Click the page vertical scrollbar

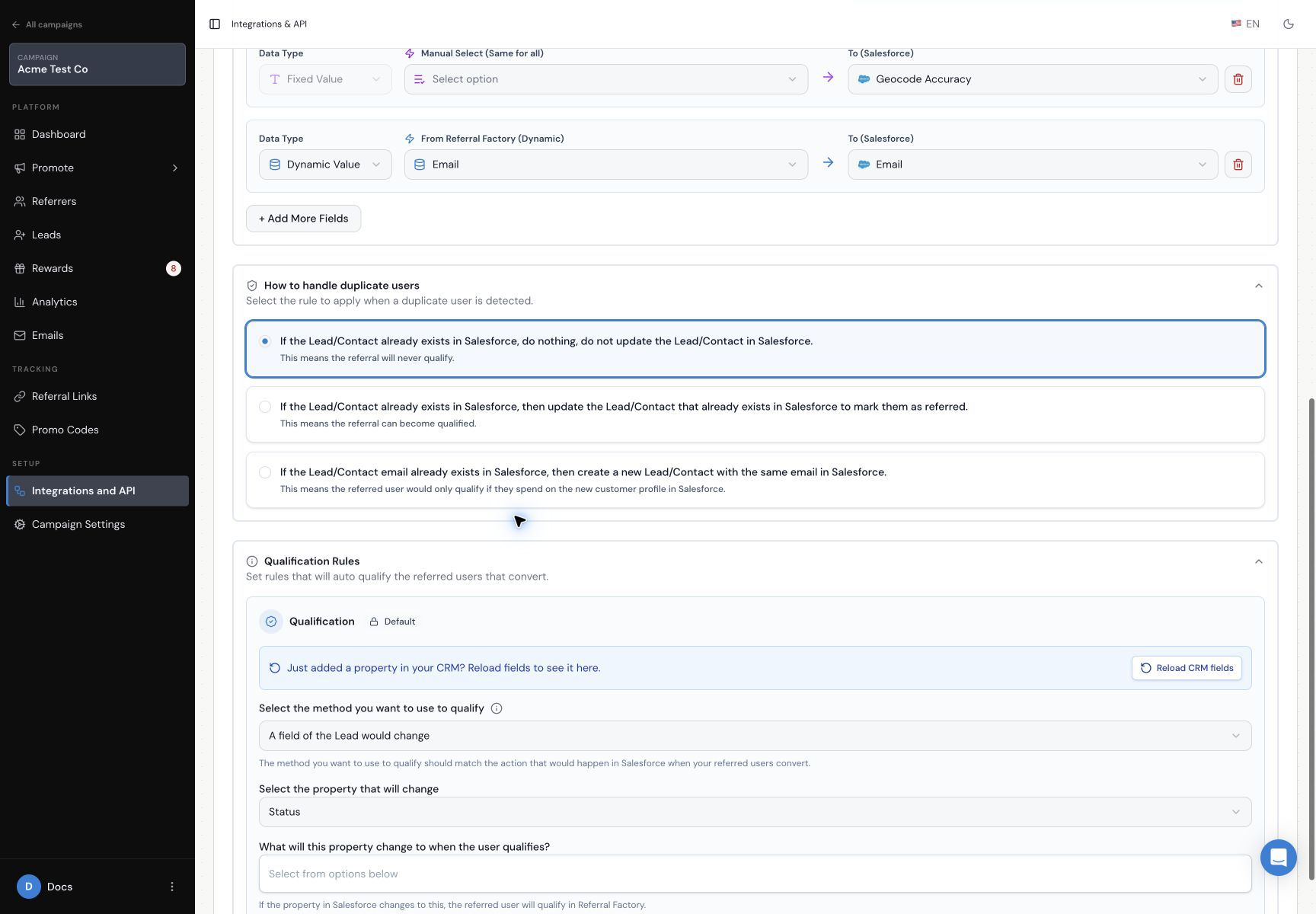[1311, 640]
